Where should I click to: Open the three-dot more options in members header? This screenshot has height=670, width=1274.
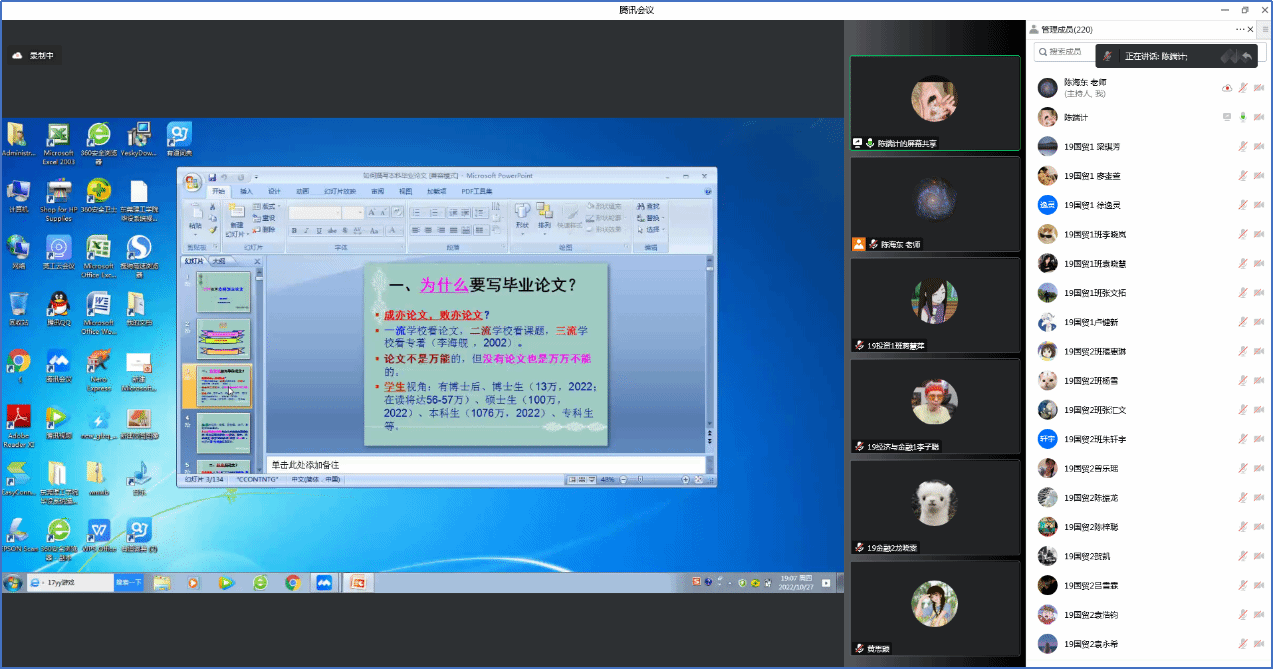coord(1240,30)
